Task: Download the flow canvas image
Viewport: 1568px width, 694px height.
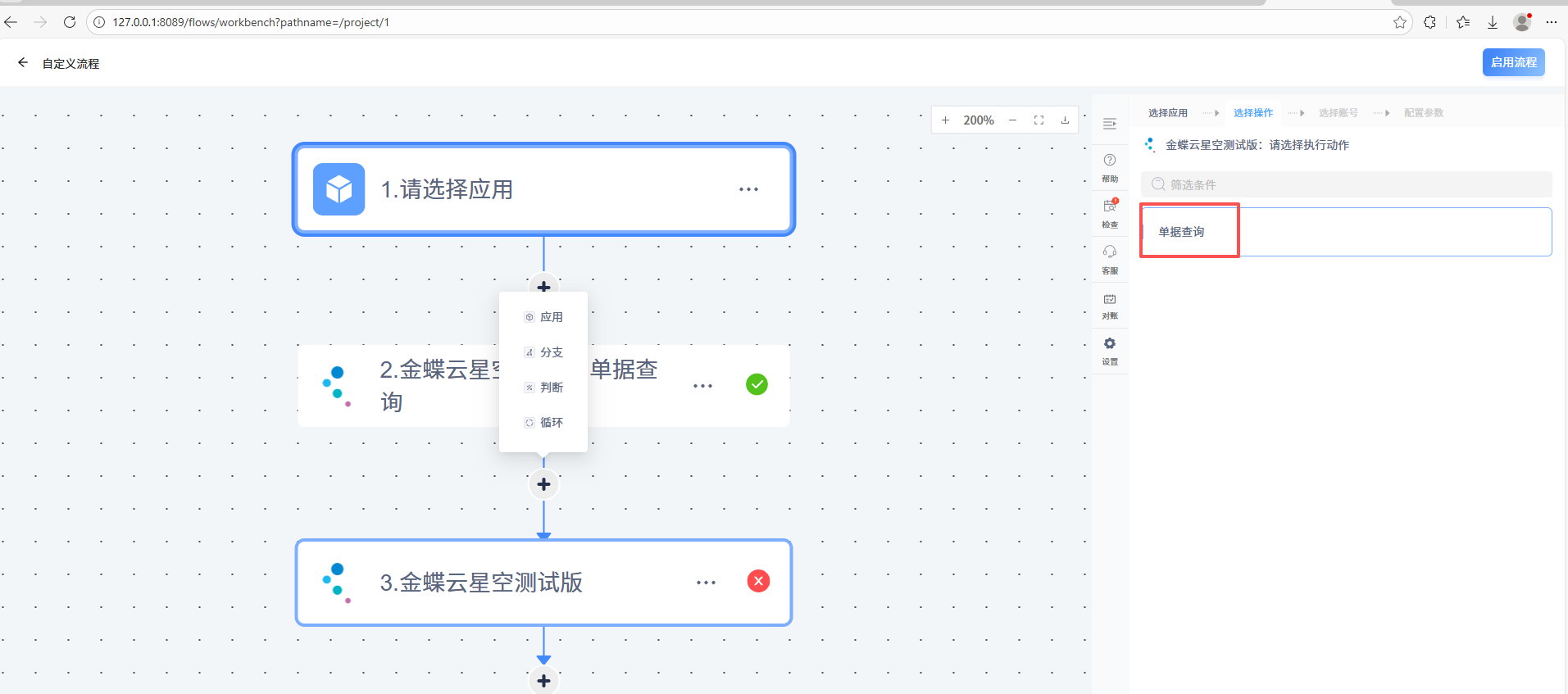Action: click(1065, 120)
